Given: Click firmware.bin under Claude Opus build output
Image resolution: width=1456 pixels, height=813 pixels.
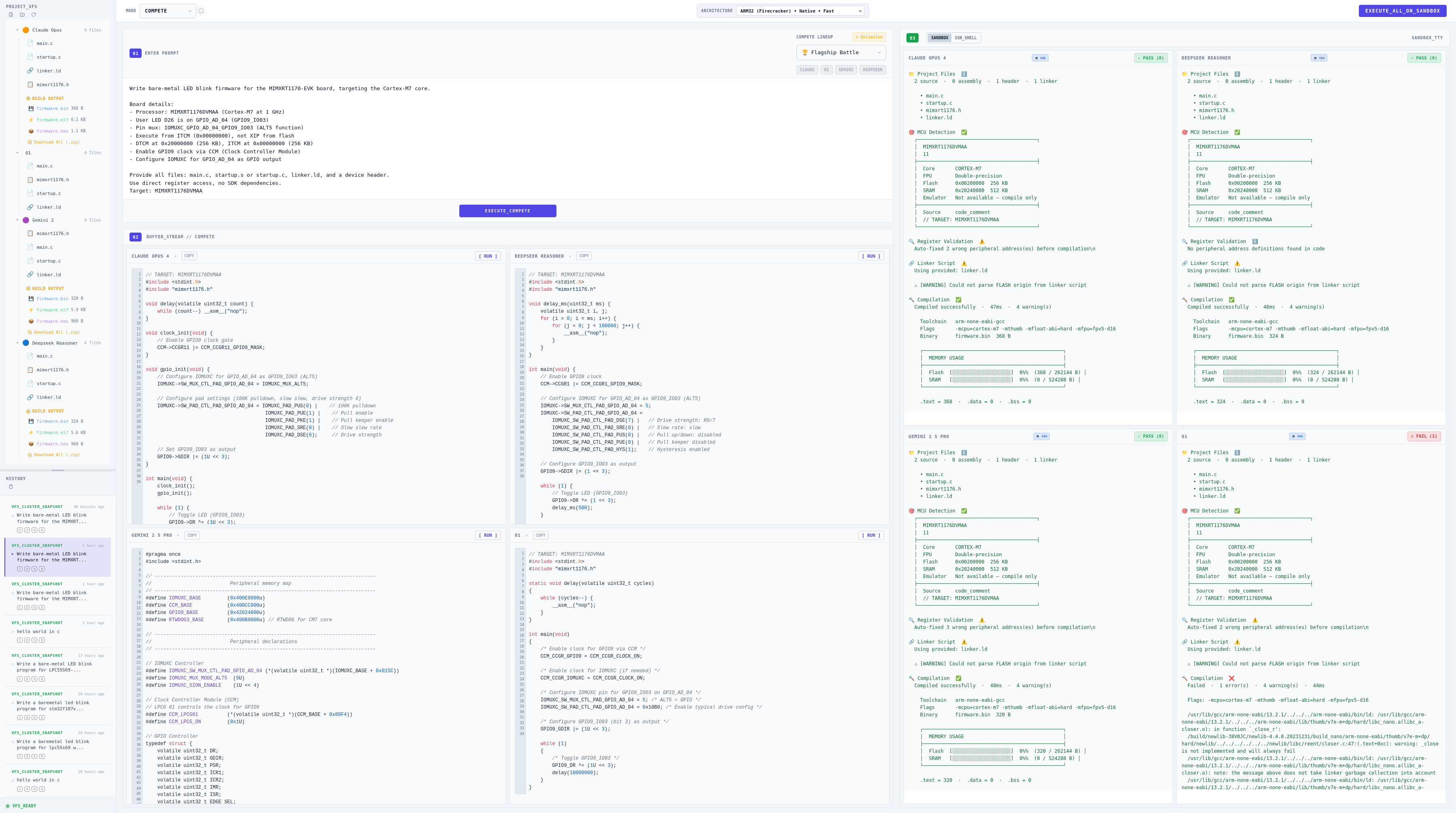Looking at the screenshot, I should click(x=52, y=108).
